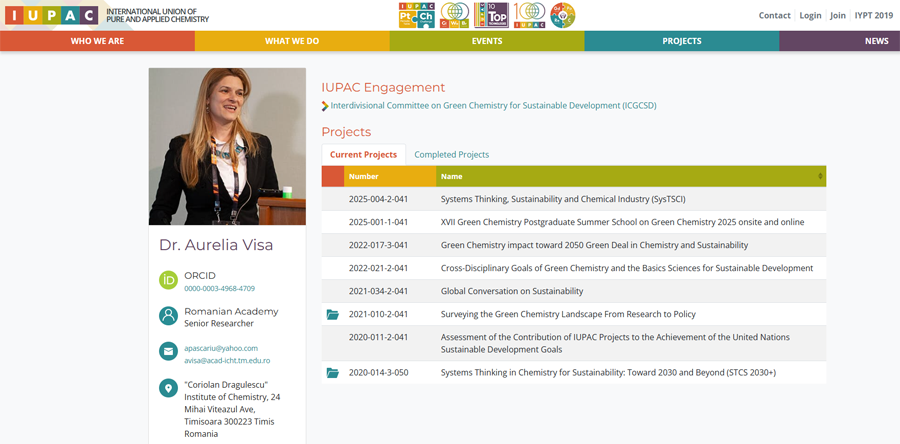
Task: Open folder icon for project 2021-010-2-041
Action: [333, 315]
